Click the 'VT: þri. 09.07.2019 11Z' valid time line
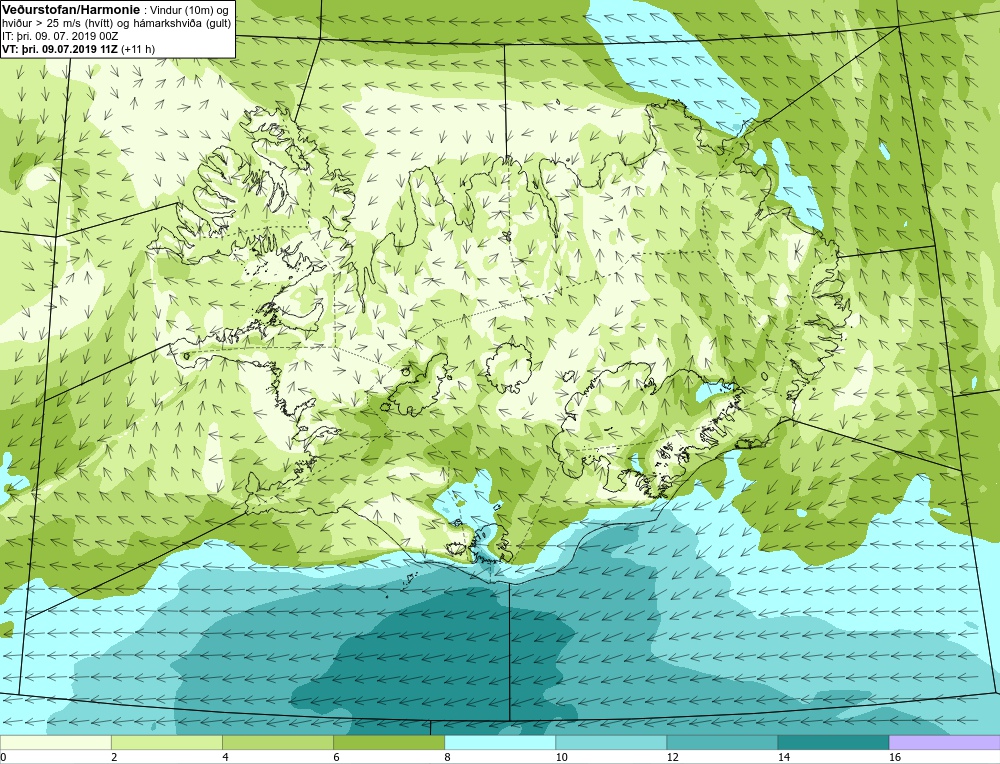 (x=78, y=48)
